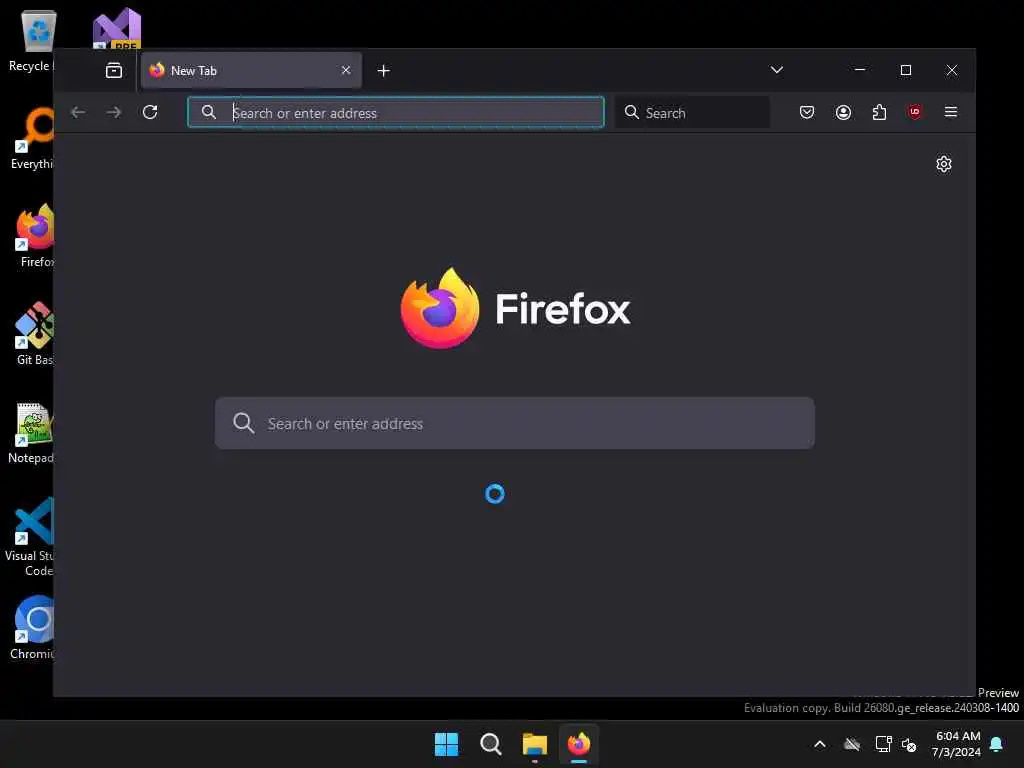Screen dimensions: 1024x768
Task: Open Save to Pocket button
Action: pyautogui.click(x=807, y=112)
